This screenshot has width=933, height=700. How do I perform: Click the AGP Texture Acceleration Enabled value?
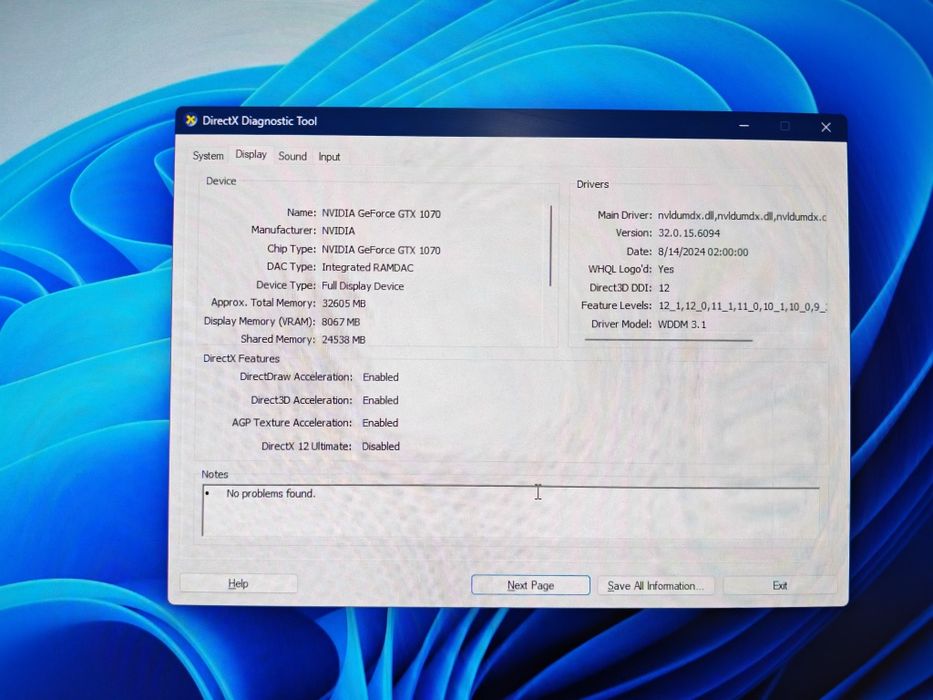pos(380,423)
